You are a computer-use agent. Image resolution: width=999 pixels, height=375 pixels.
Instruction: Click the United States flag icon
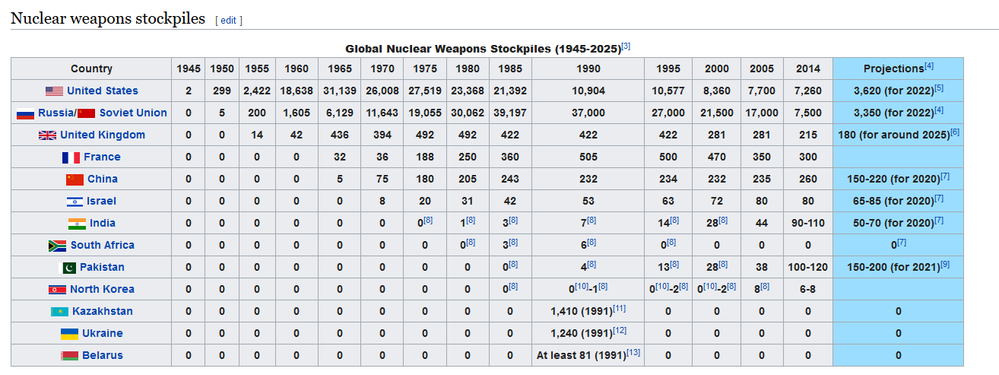tap(54, 91)
